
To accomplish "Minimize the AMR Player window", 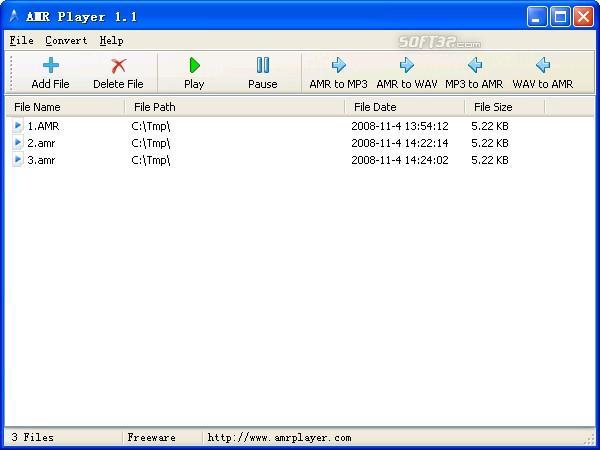I will point(536,17).
